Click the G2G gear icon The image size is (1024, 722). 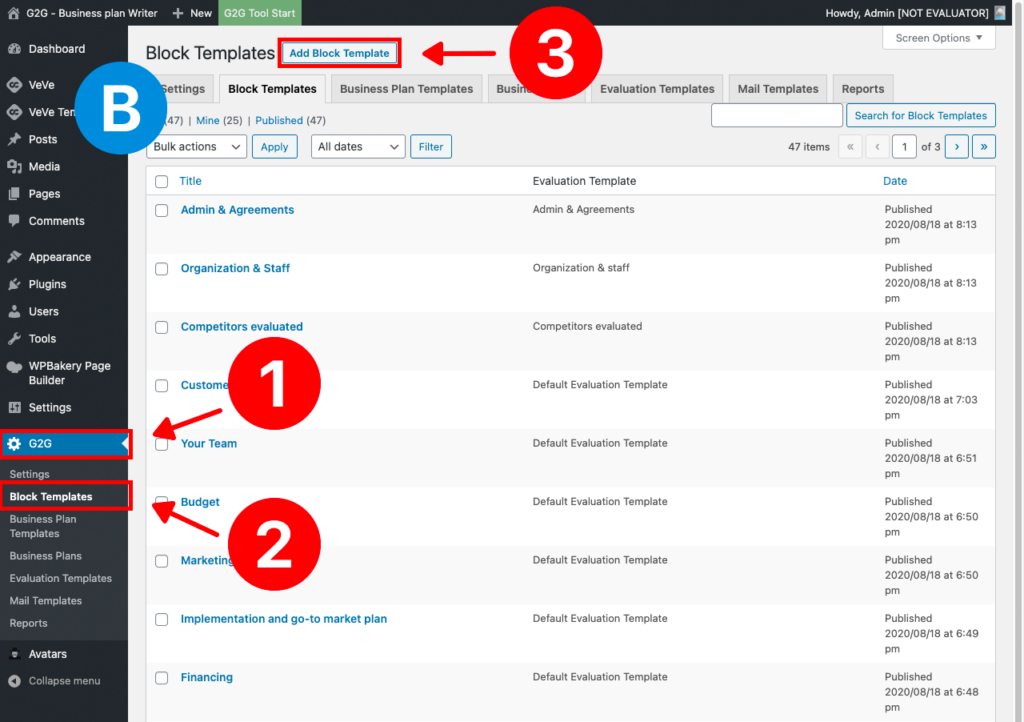14,444
